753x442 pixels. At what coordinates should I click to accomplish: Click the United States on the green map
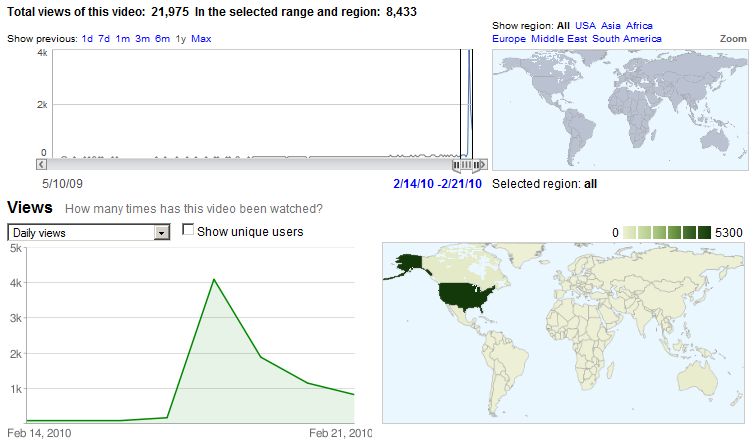(x=462, y=295)
